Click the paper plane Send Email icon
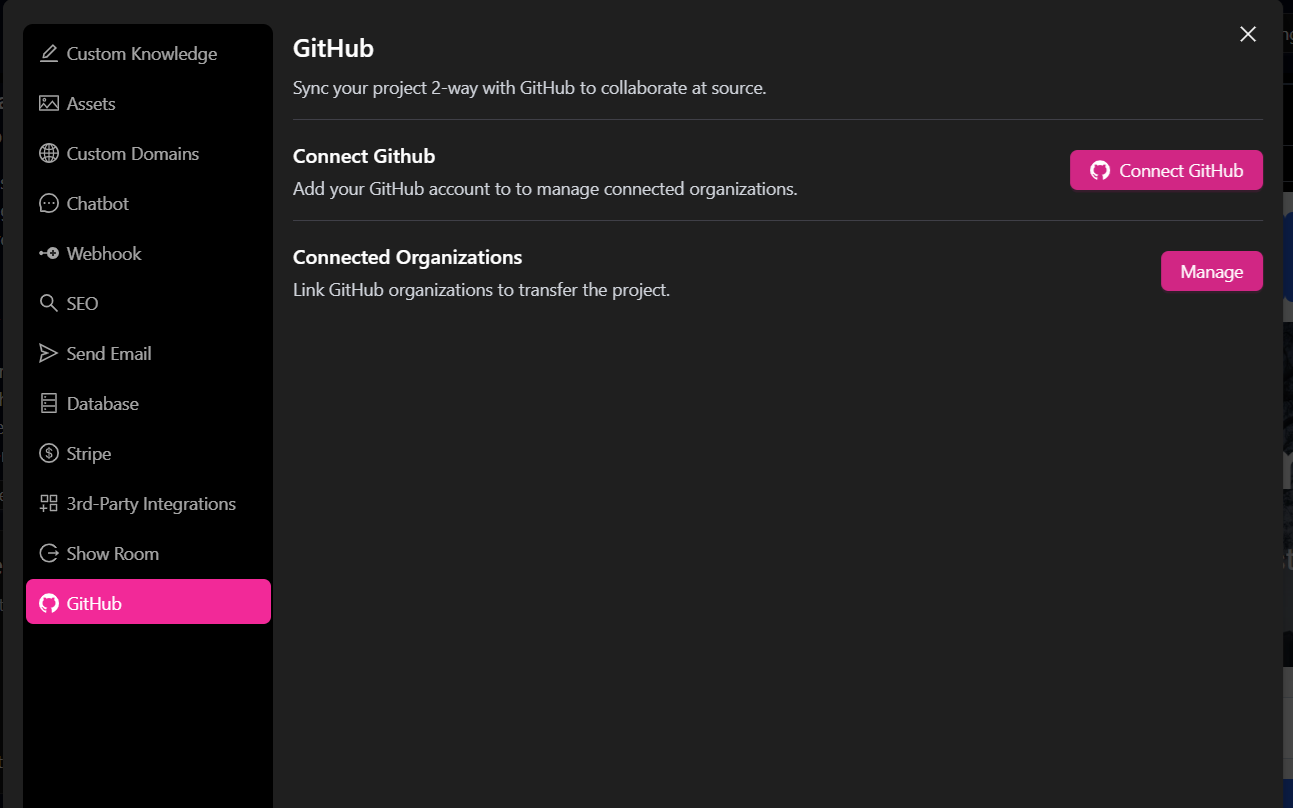Screen dimensions: 1293x808 click(x=48, y=354)
